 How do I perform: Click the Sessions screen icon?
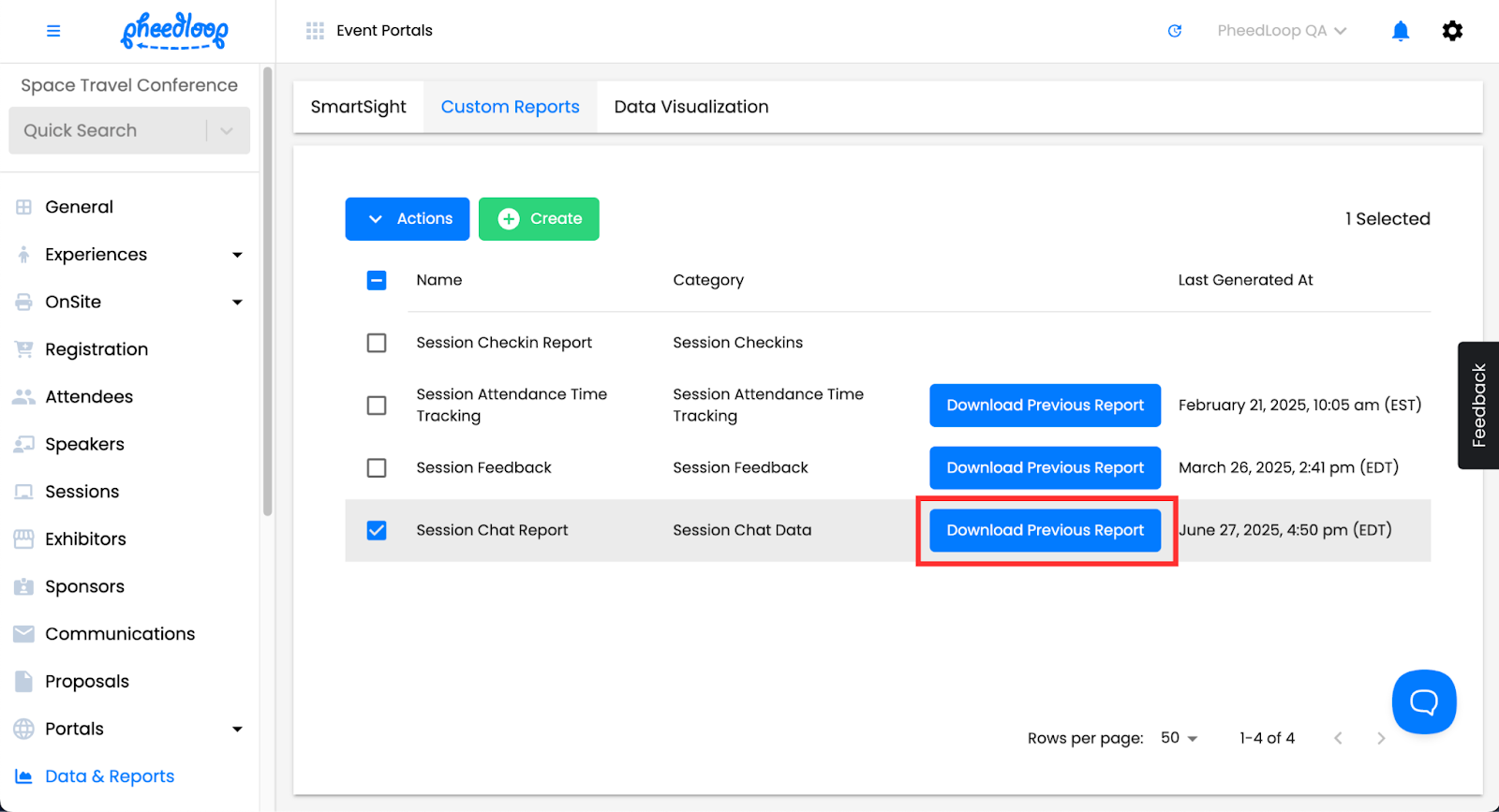click(24, 492)
